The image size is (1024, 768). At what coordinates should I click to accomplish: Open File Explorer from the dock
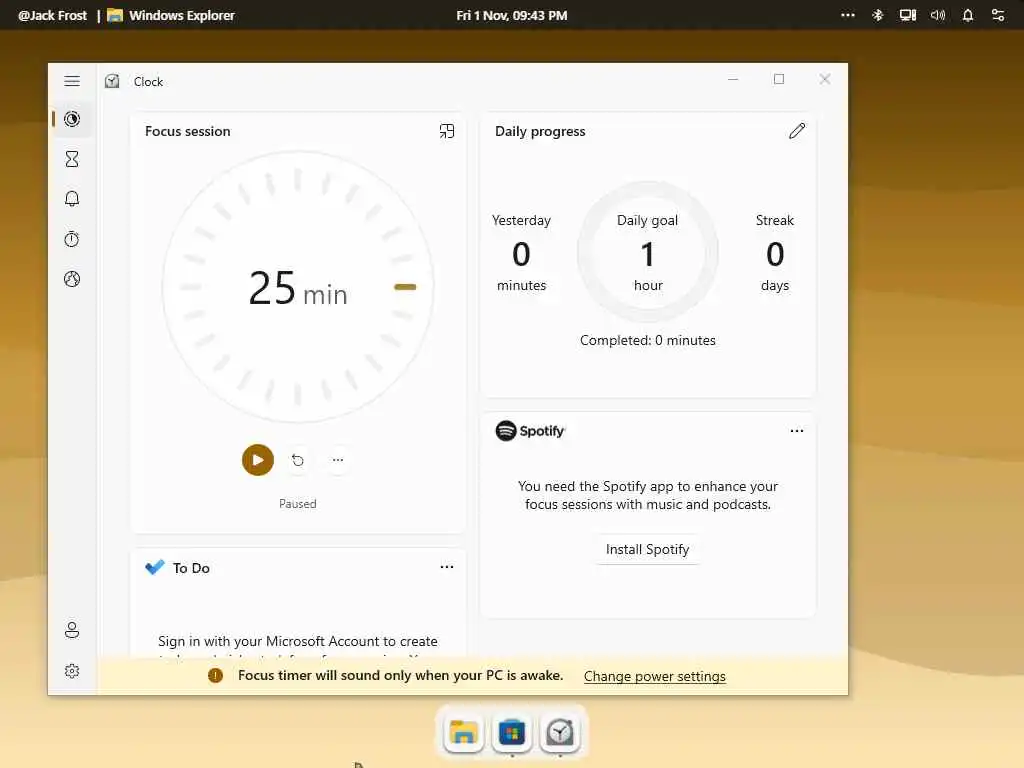pyautogui.click(x=464, y=732)
